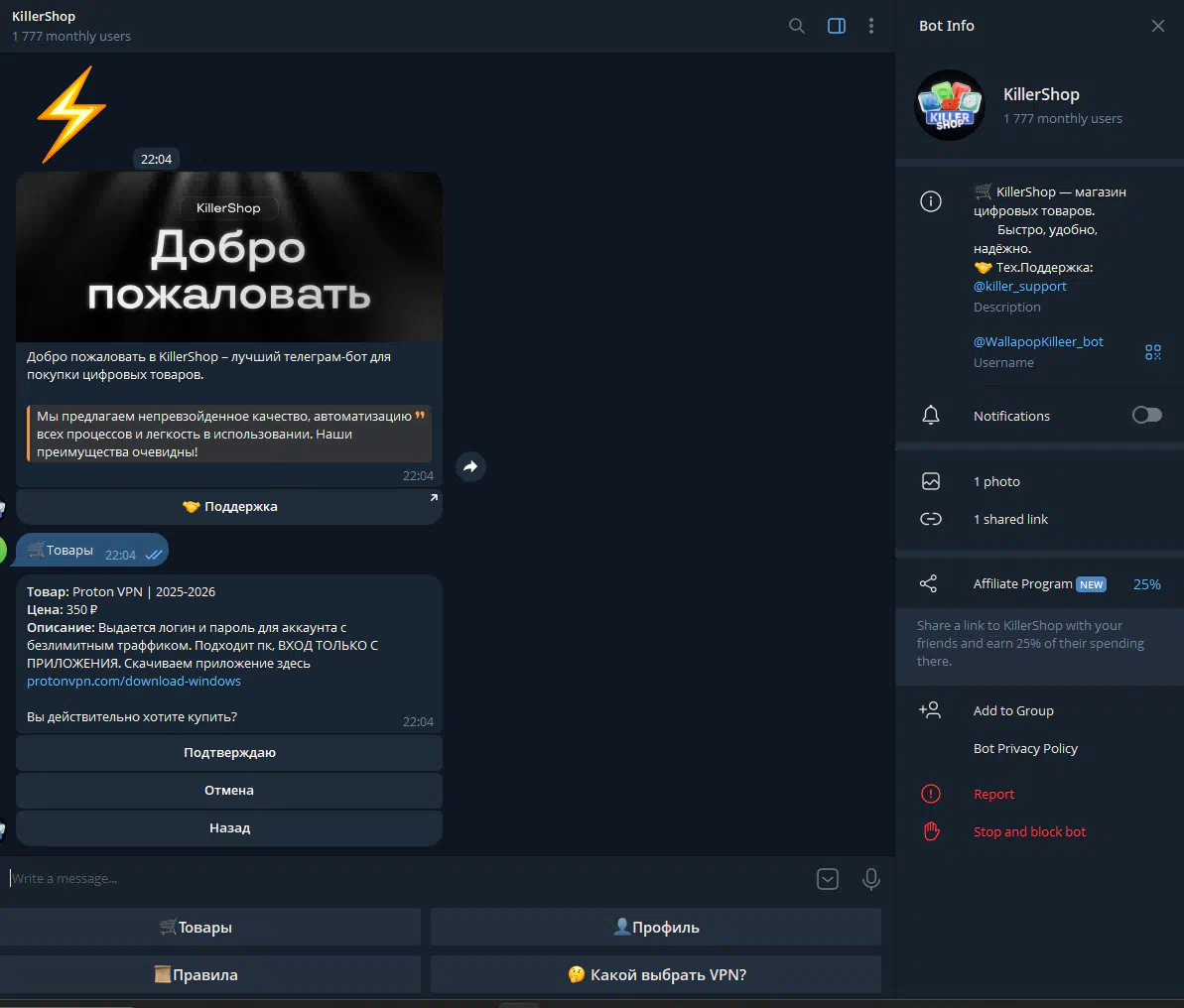1184x1008 pixels.
Task: Open the Добро пожаловать welcome image
Action: pyautogui.click(x=229, y=257)
